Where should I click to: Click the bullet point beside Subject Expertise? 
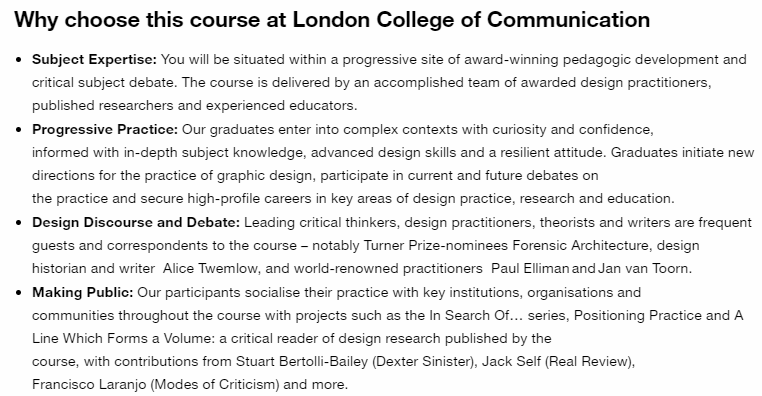coord(19,60)
